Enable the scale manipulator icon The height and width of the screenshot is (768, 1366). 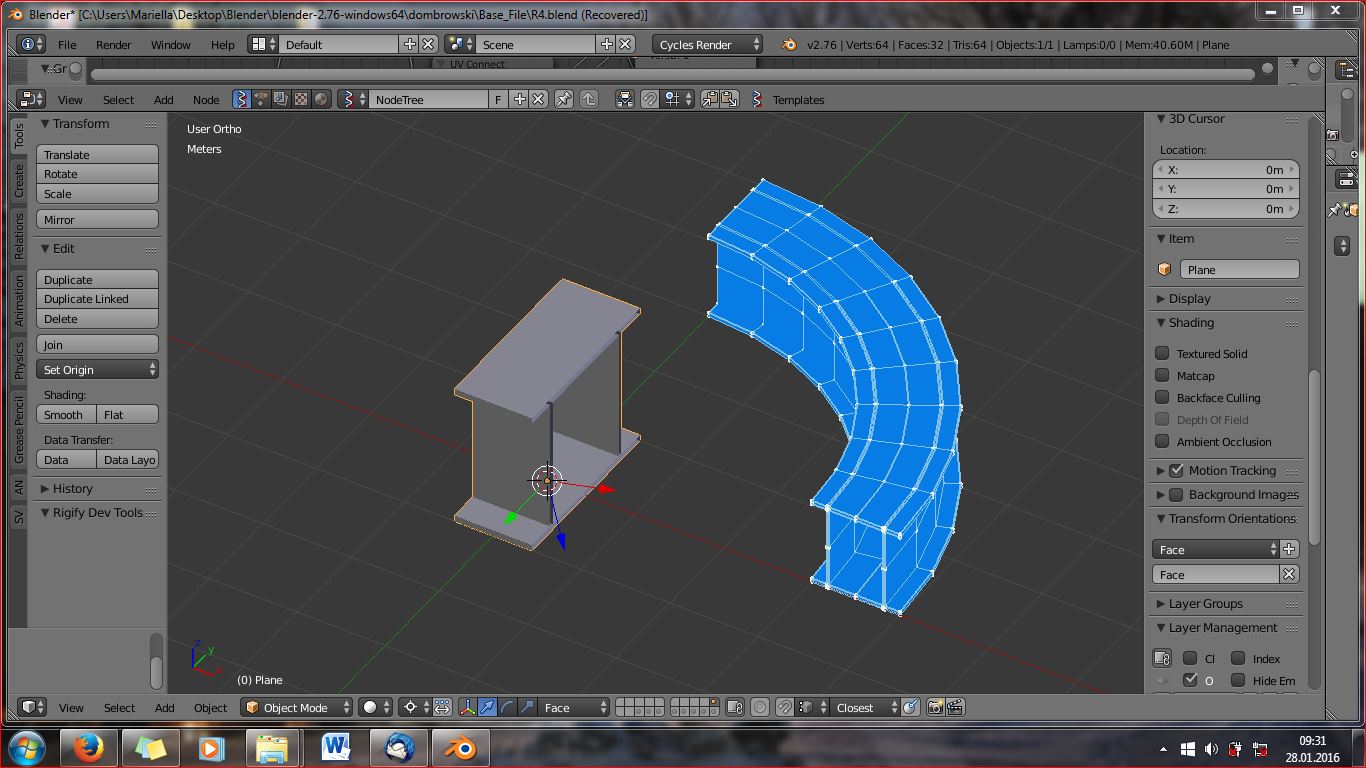pyautogui.click(x=527, y=707)
